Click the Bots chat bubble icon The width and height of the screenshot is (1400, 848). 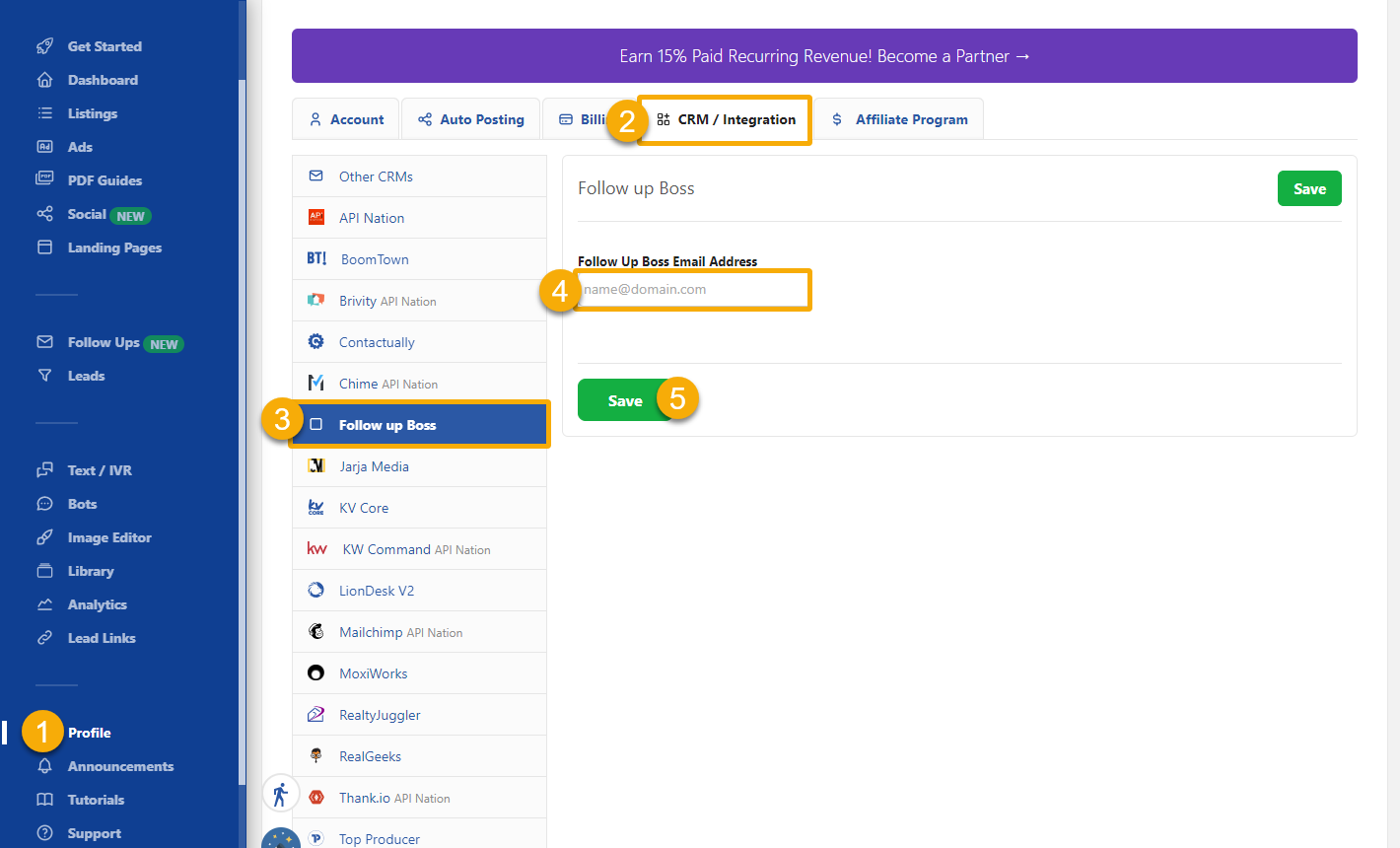44,504
